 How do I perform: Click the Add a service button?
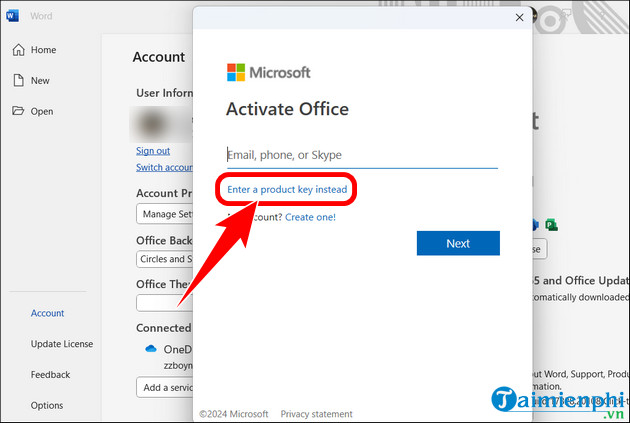165,387
